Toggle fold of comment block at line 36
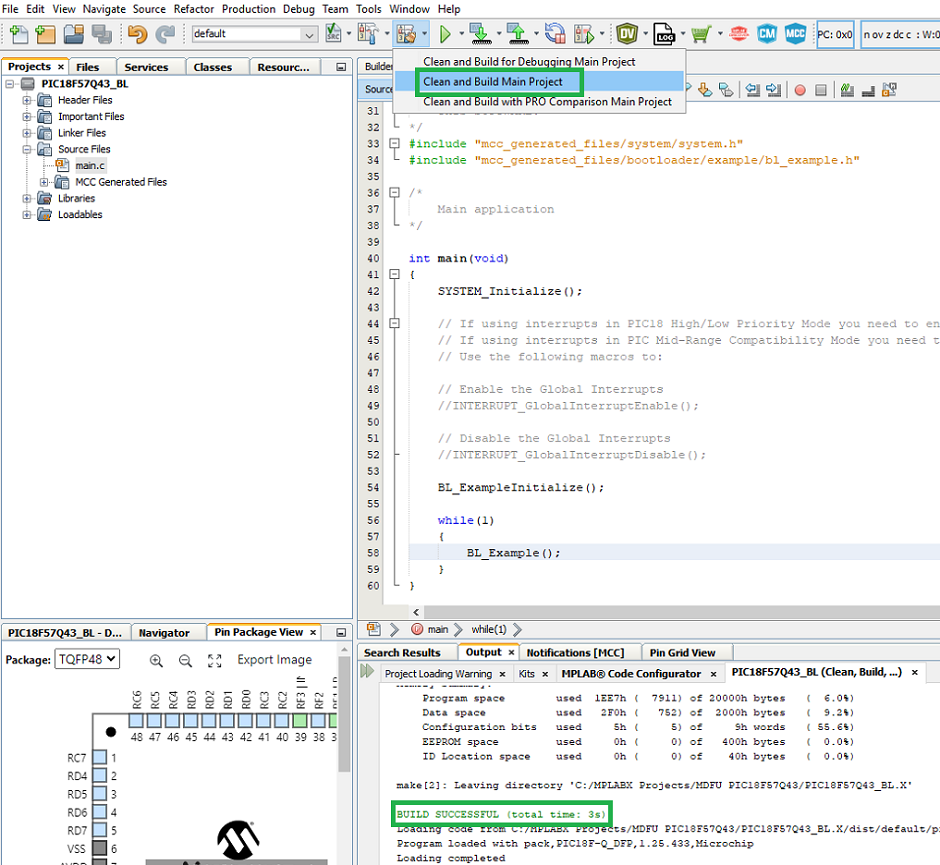Screen dimensions: 940x865 (394, 193)
